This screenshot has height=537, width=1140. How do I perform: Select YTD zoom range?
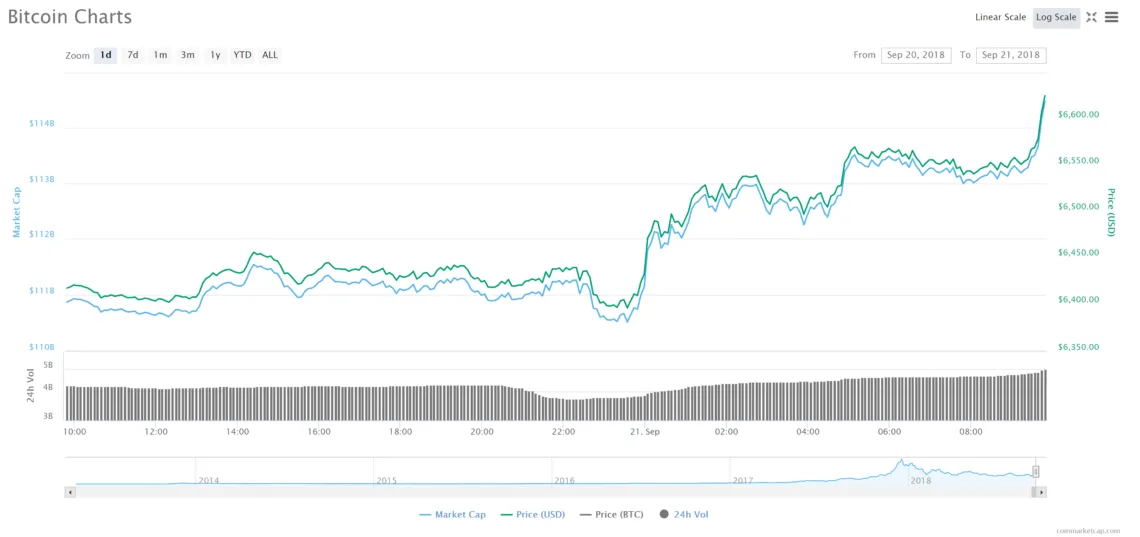[x=242, y=55]
